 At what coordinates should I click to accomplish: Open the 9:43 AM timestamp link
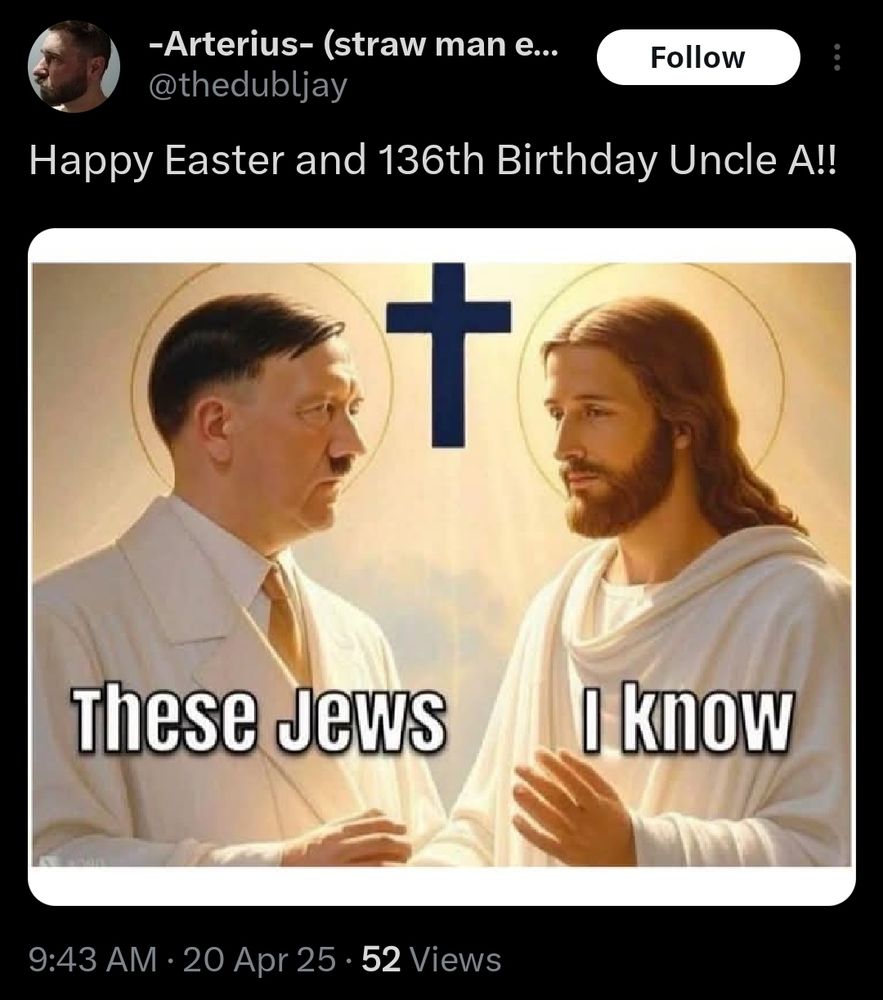coord(93,959)
